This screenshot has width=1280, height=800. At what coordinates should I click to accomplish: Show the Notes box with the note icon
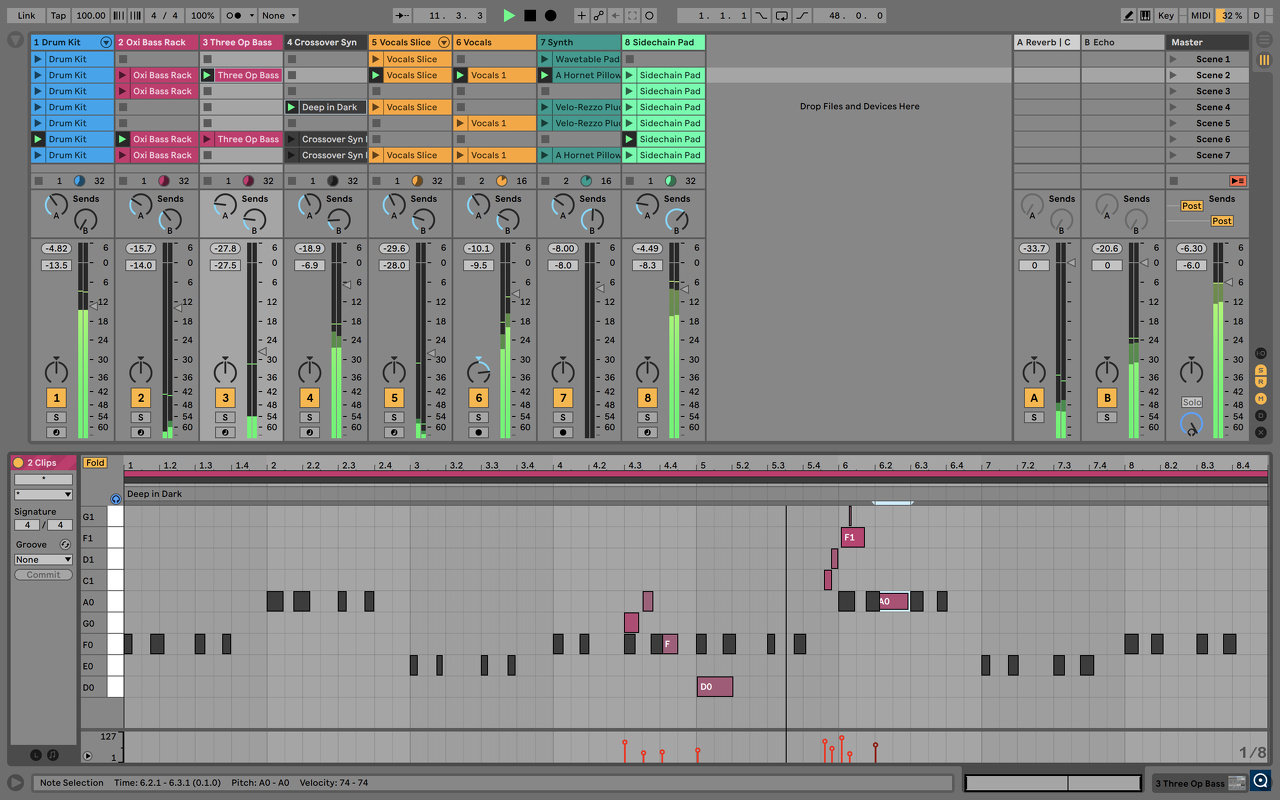pos(53,755)
